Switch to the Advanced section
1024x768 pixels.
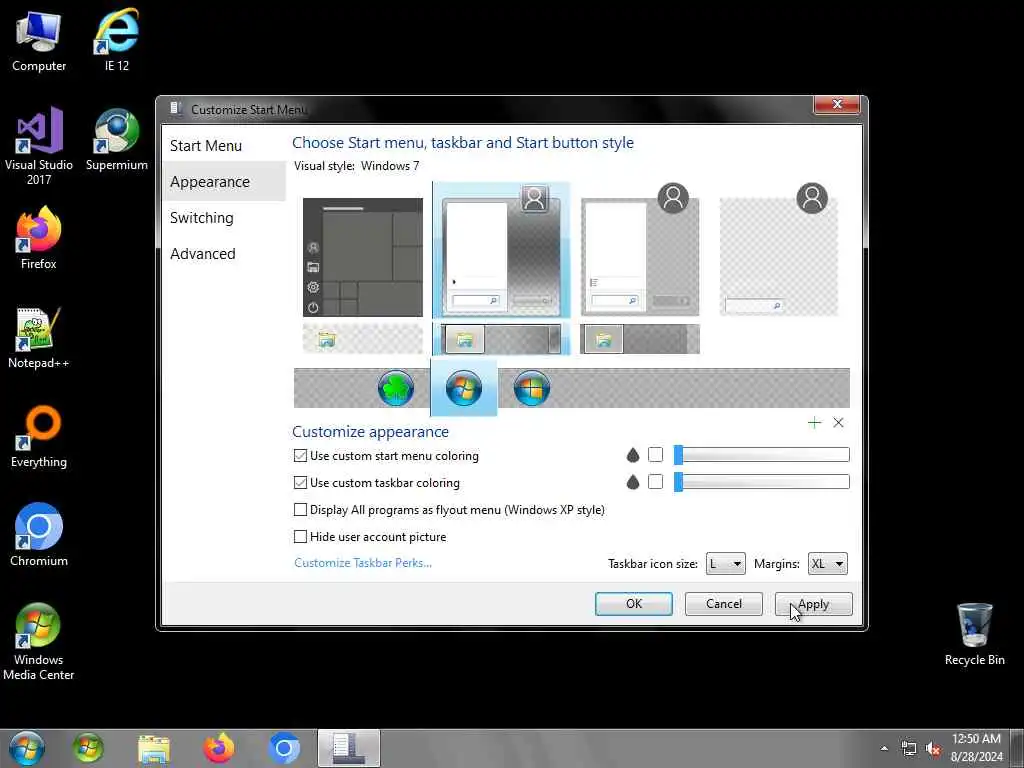pyautogui.click(x=202, y=253)
